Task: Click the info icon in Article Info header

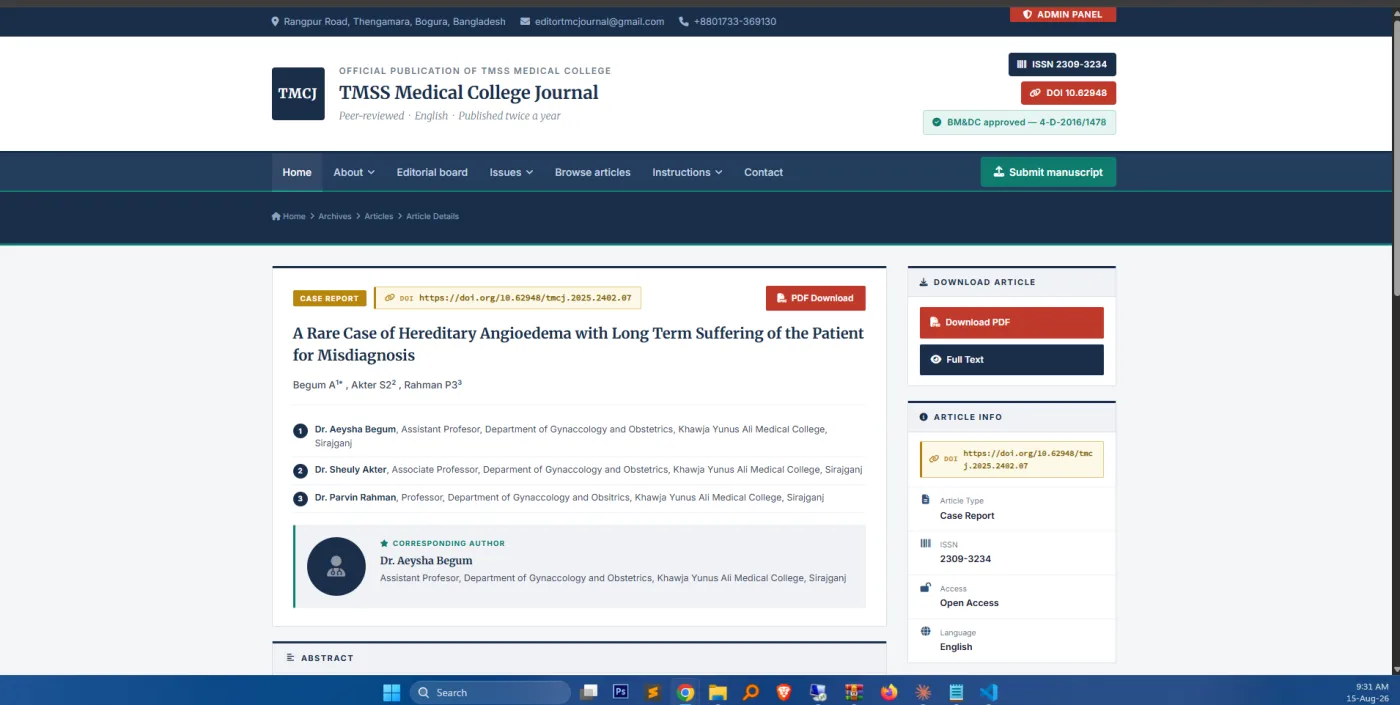Action: coord(924,417)
